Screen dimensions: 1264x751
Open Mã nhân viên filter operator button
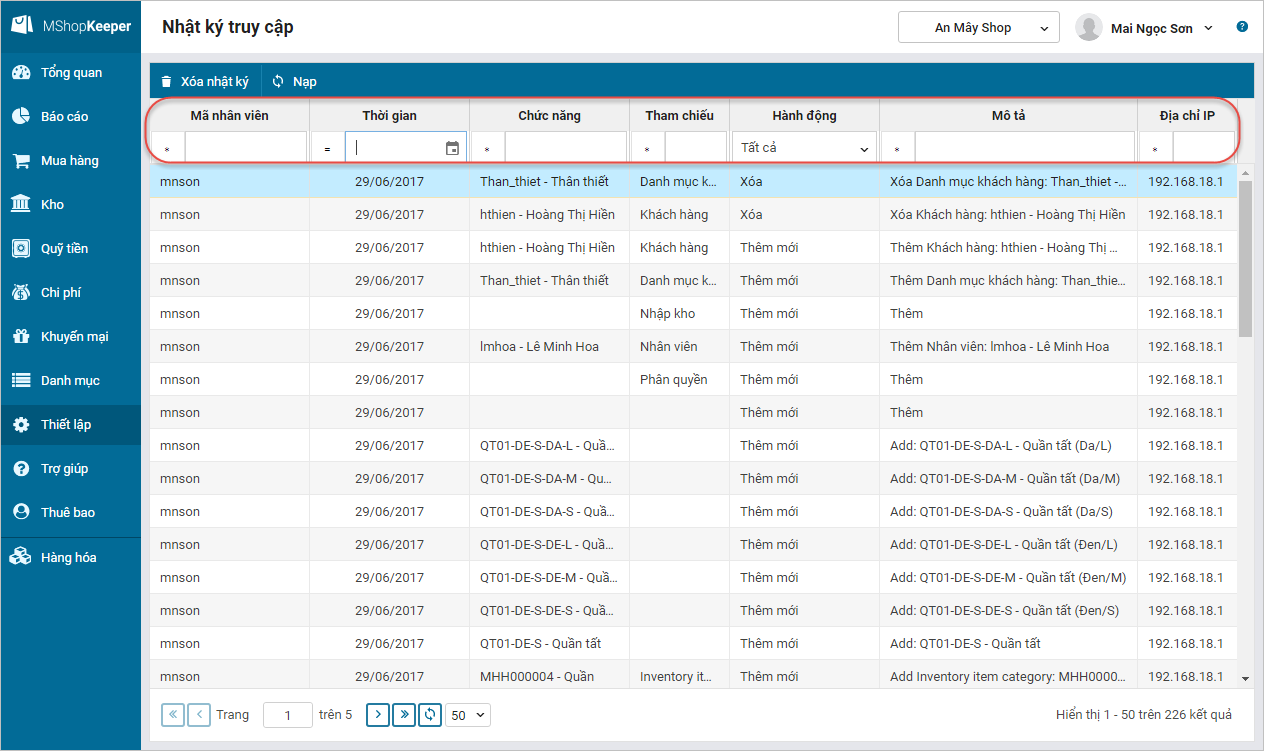pyautogui.click(x=168, y=148)
